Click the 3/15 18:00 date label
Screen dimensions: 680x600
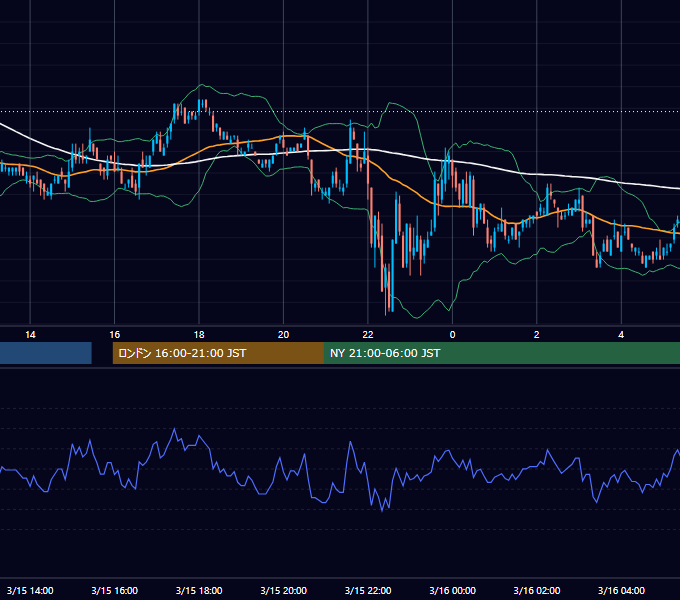click(x=199, y=590)
